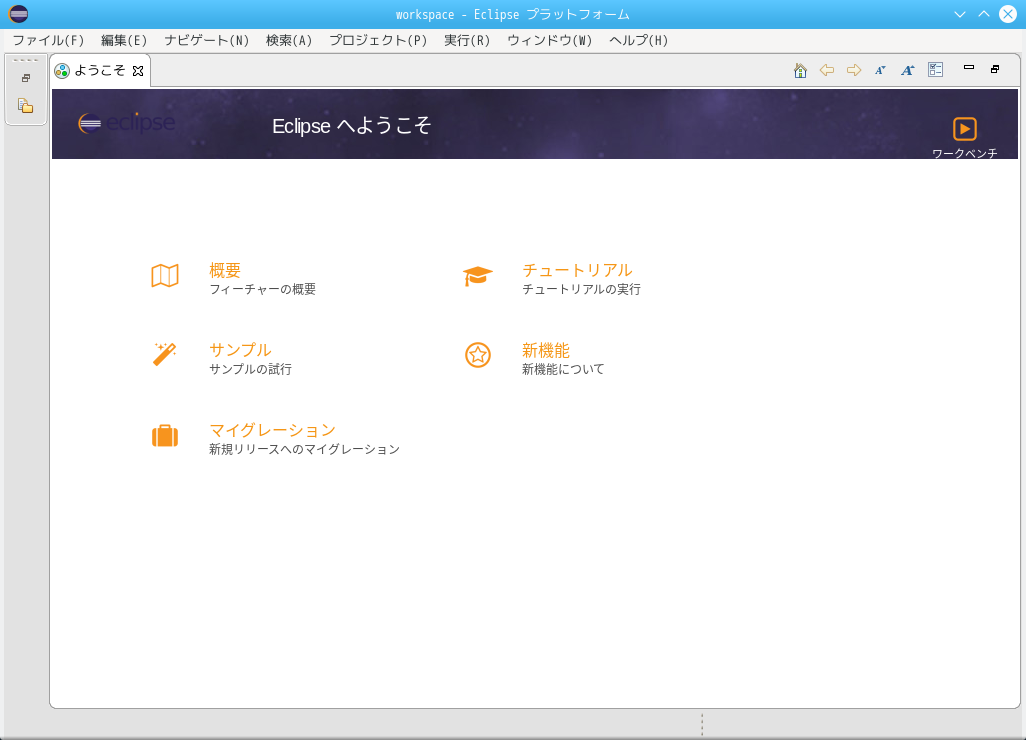Click the star 新機能 icon
The width and height of the screenshot is (1026, 740).
coord(478,355)
